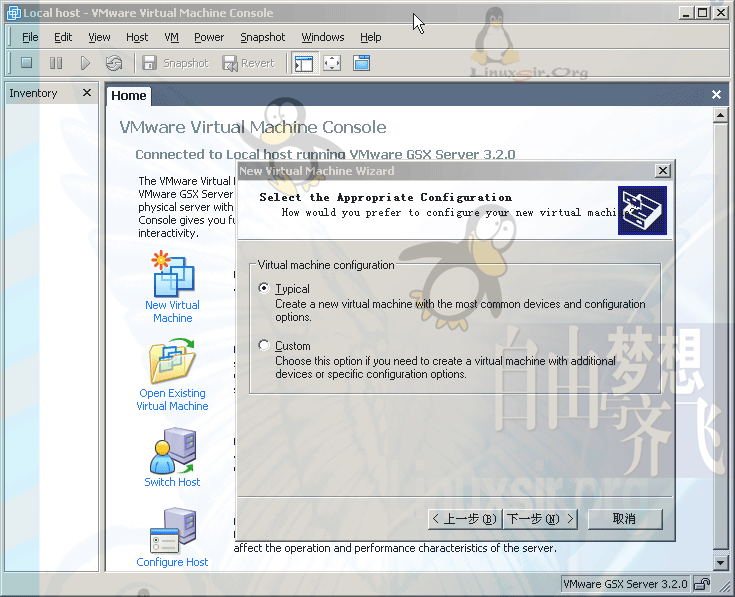735x597 pixels.
Task: Click the Switch Host icon
Action: (172, 450)
